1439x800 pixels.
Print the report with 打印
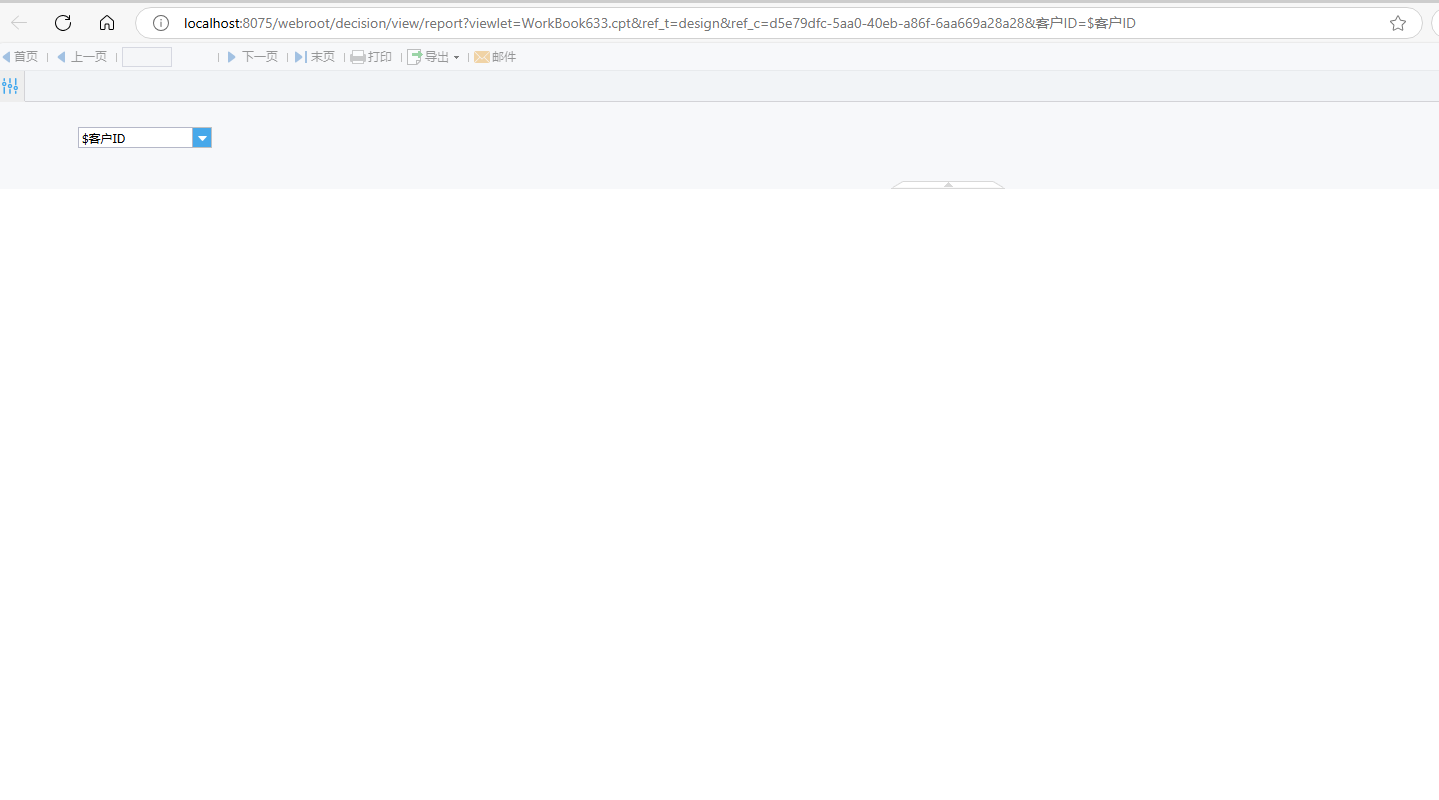tap(371, 57)
